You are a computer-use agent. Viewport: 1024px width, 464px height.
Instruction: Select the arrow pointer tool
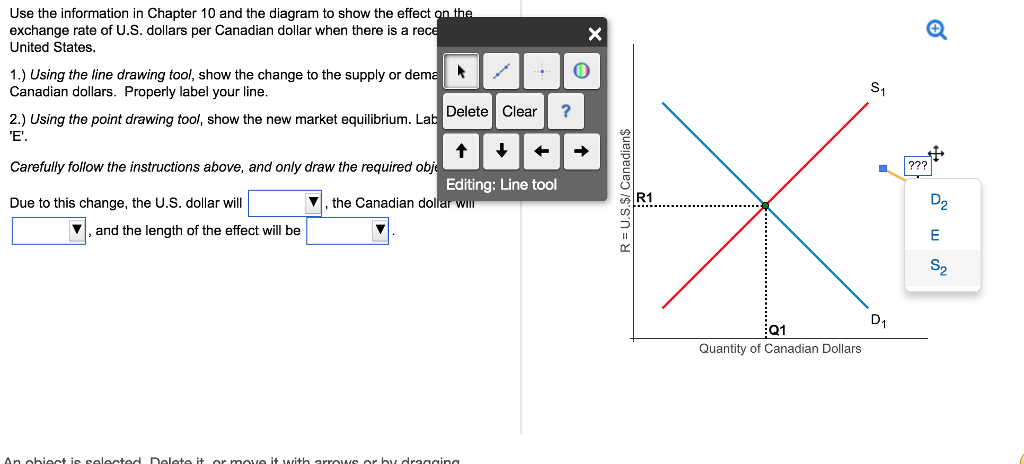pyautogui.click(x=461, y=73)
